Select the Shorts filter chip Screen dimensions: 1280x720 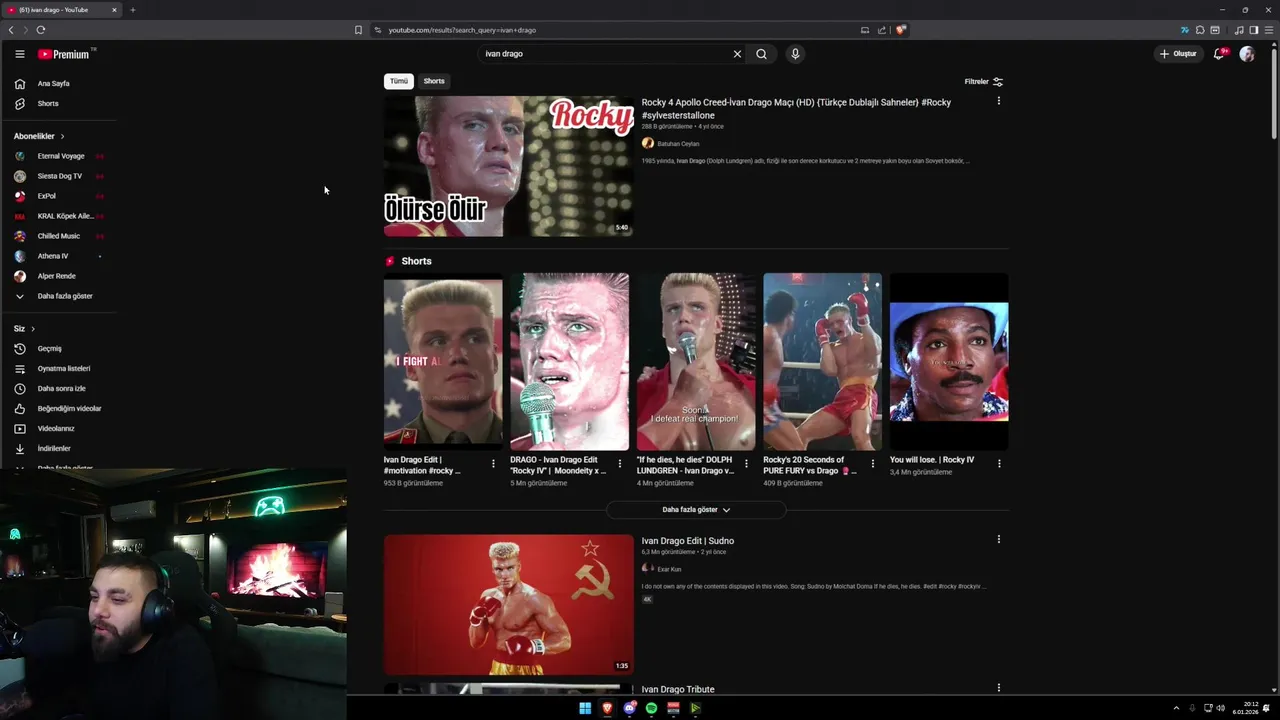pos(434,81)
